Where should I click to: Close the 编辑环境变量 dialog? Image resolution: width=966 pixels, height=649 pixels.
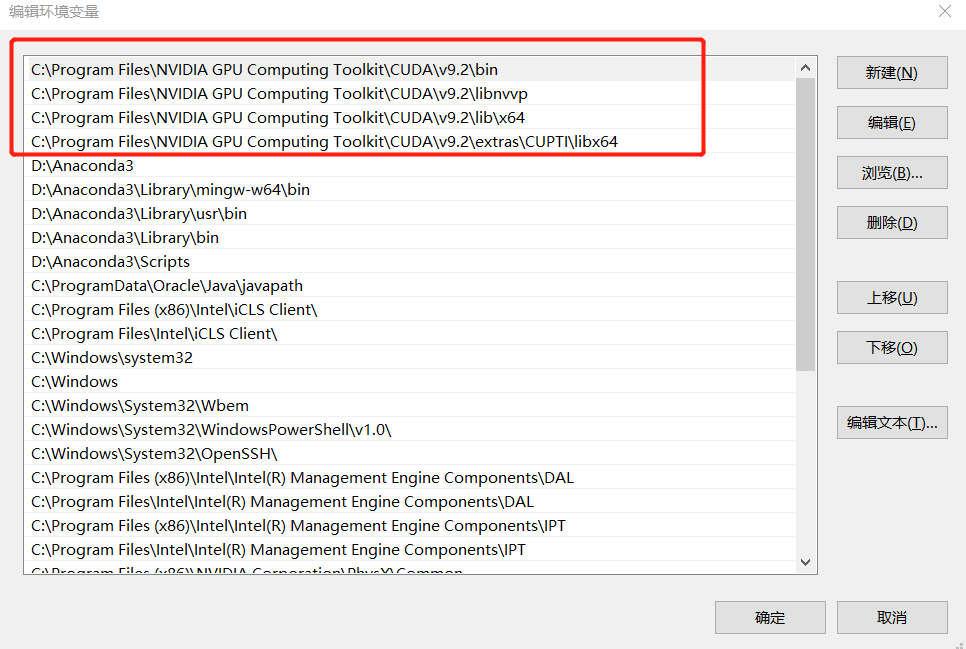coord(944,11)
